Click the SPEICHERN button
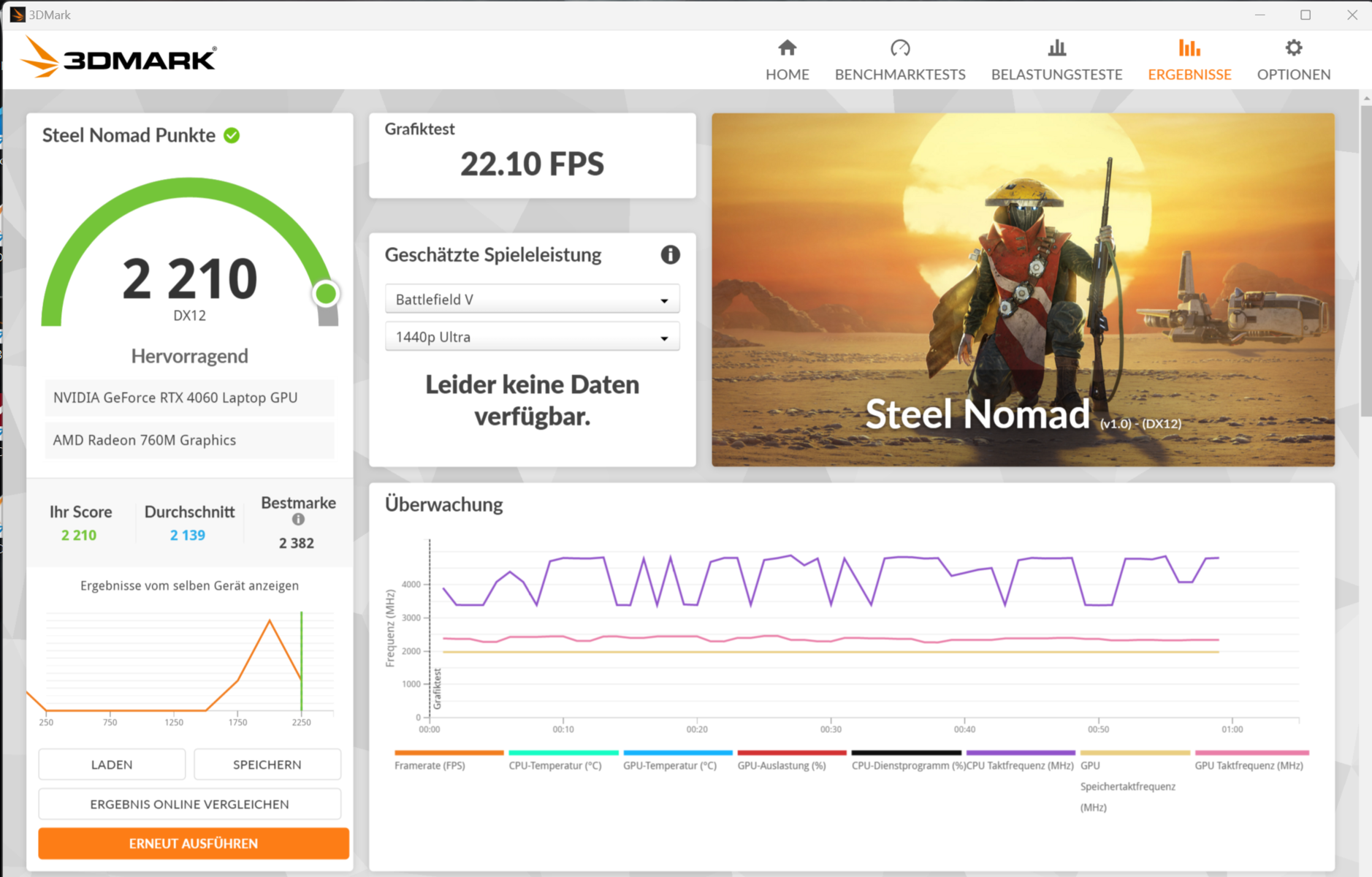Viewport: 1372px width, 877px height. (x=267, y=764)
